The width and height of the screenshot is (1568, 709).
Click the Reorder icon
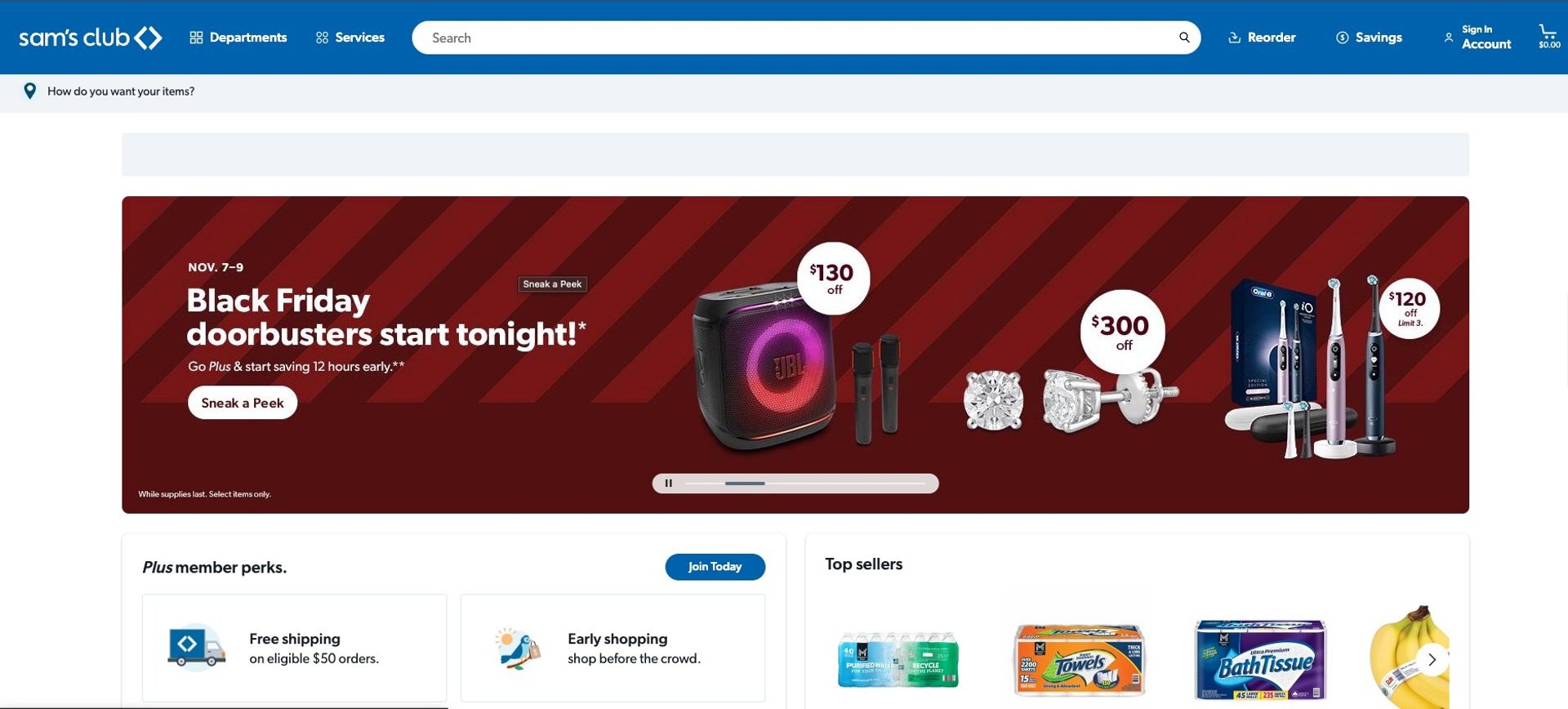pyautogui.click(x=1234, y=38)
